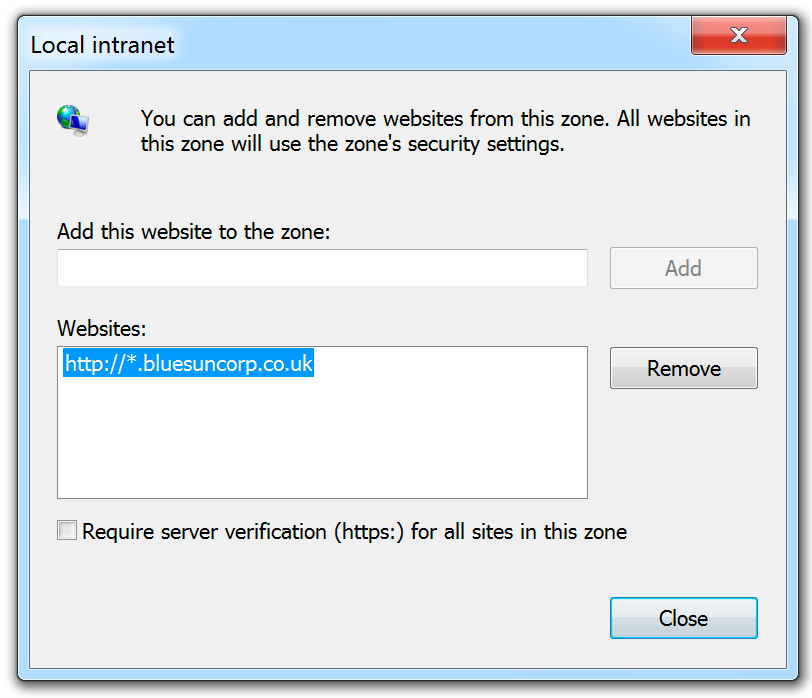Click the "Websites:" label above the list
Image resolution: width=812 pixels, height=698 pixels.
[x=102, y=328]
